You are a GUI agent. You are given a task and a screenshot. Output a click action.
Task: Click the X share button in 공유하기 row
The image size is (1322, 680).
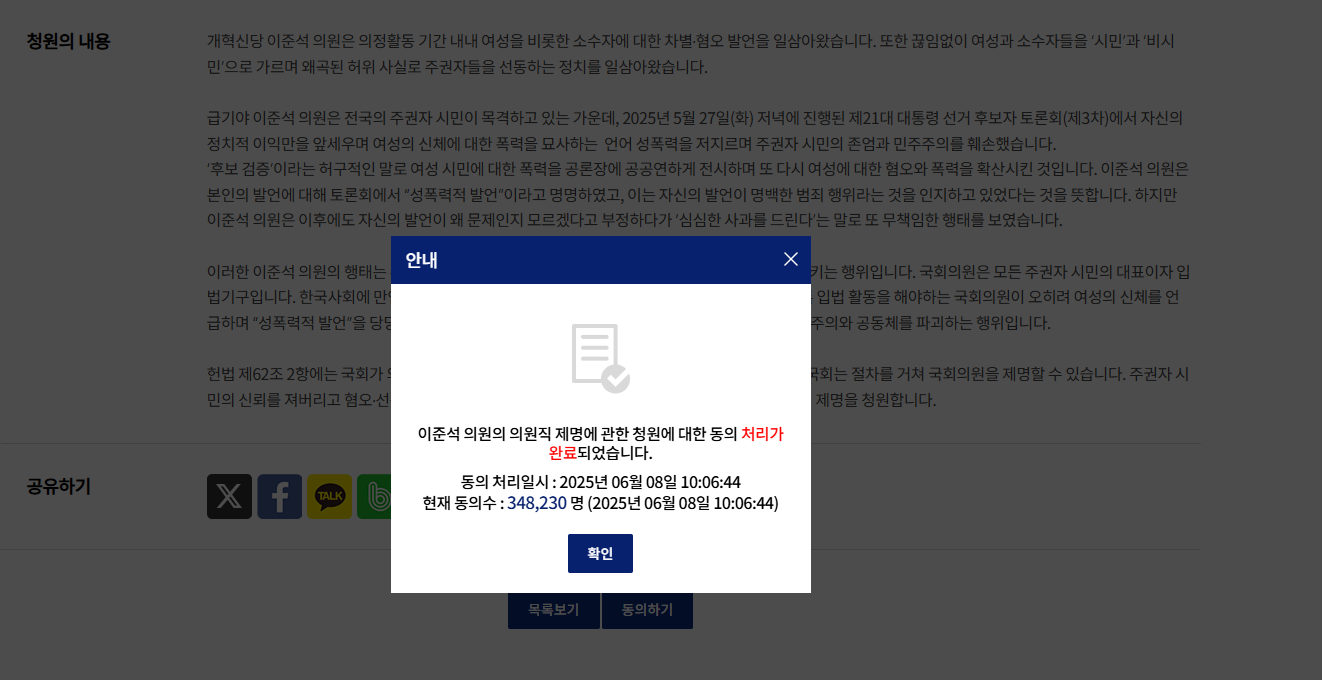pyautogui.click(x=229, y=496)
